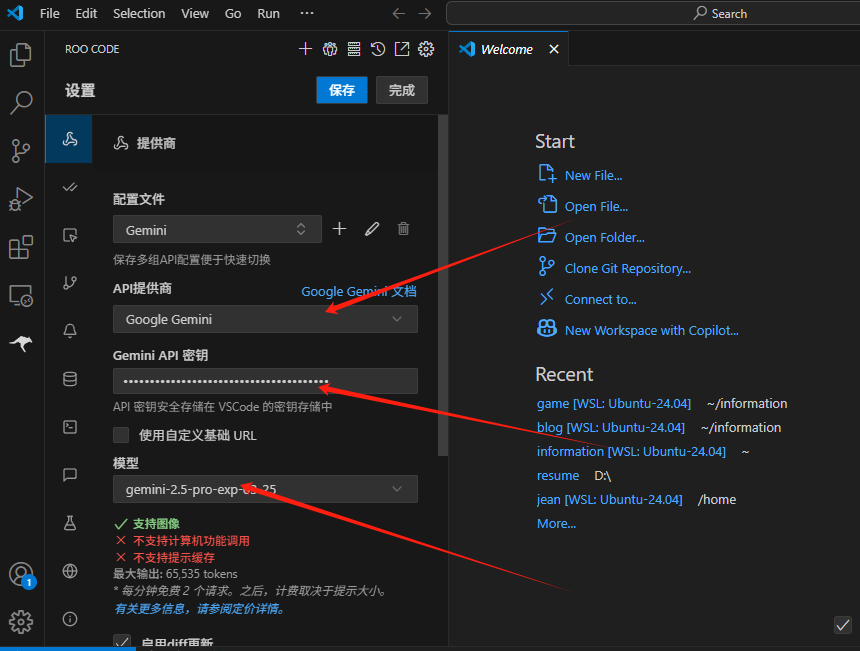Click Open File... on Welcome page

pos(596,207)
